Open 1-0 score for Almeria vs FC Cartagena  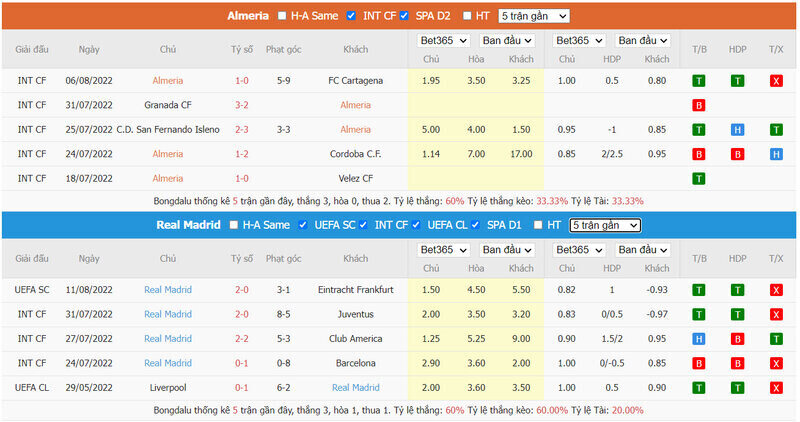(x=242, y=81)
